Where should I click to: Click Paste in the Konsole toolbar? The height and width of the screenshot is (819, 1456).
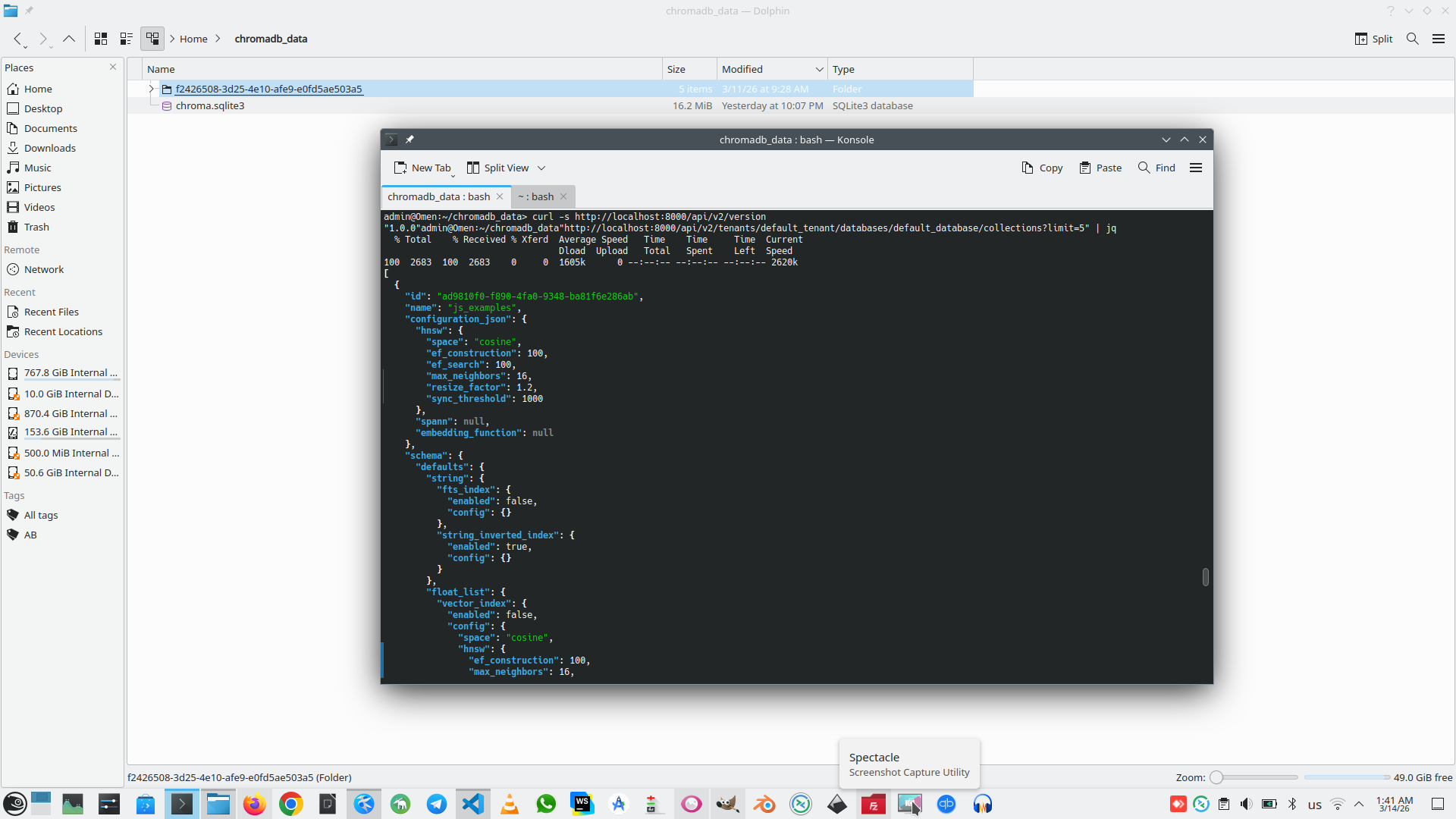[x=1100, y=168]
